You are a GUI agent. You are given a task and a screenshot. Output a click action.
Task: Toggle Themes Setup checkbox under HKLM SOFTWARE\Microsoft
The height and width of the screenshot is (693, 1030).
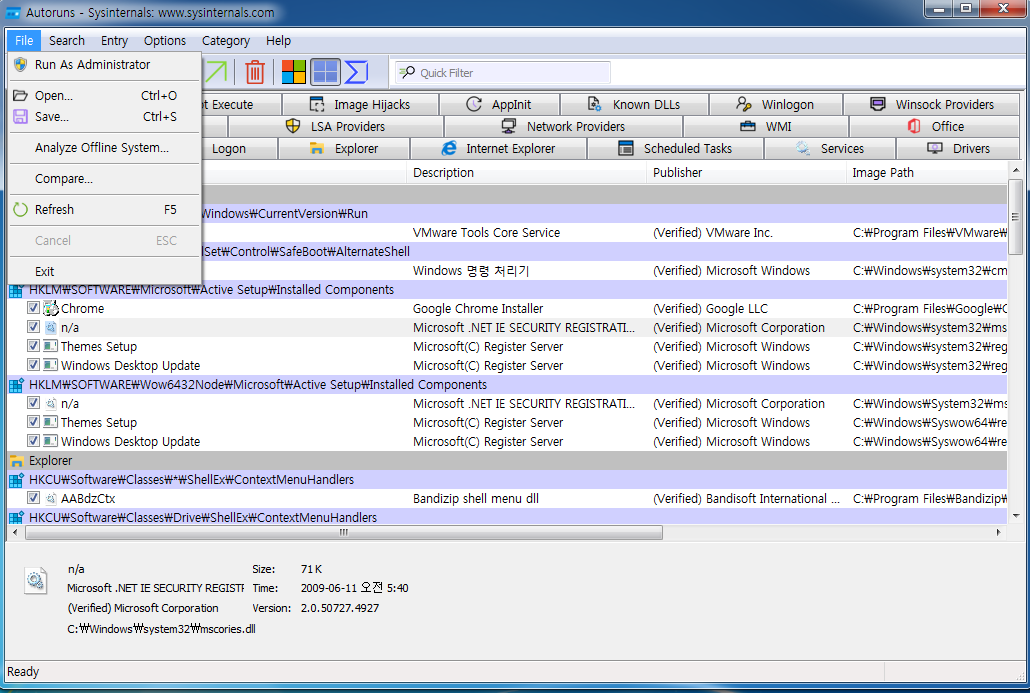[34, 346]
